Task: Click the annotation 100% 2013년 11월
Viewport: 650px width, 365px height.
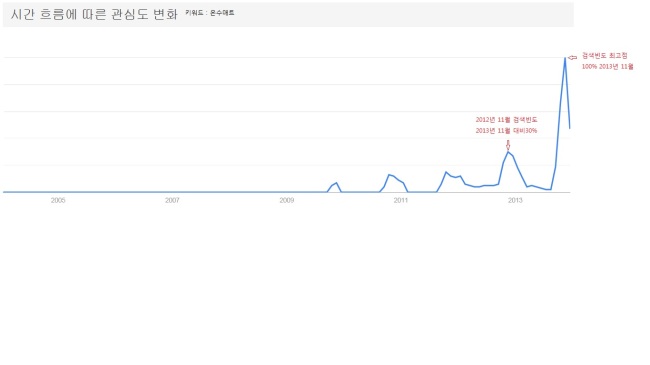Action: 607,66
